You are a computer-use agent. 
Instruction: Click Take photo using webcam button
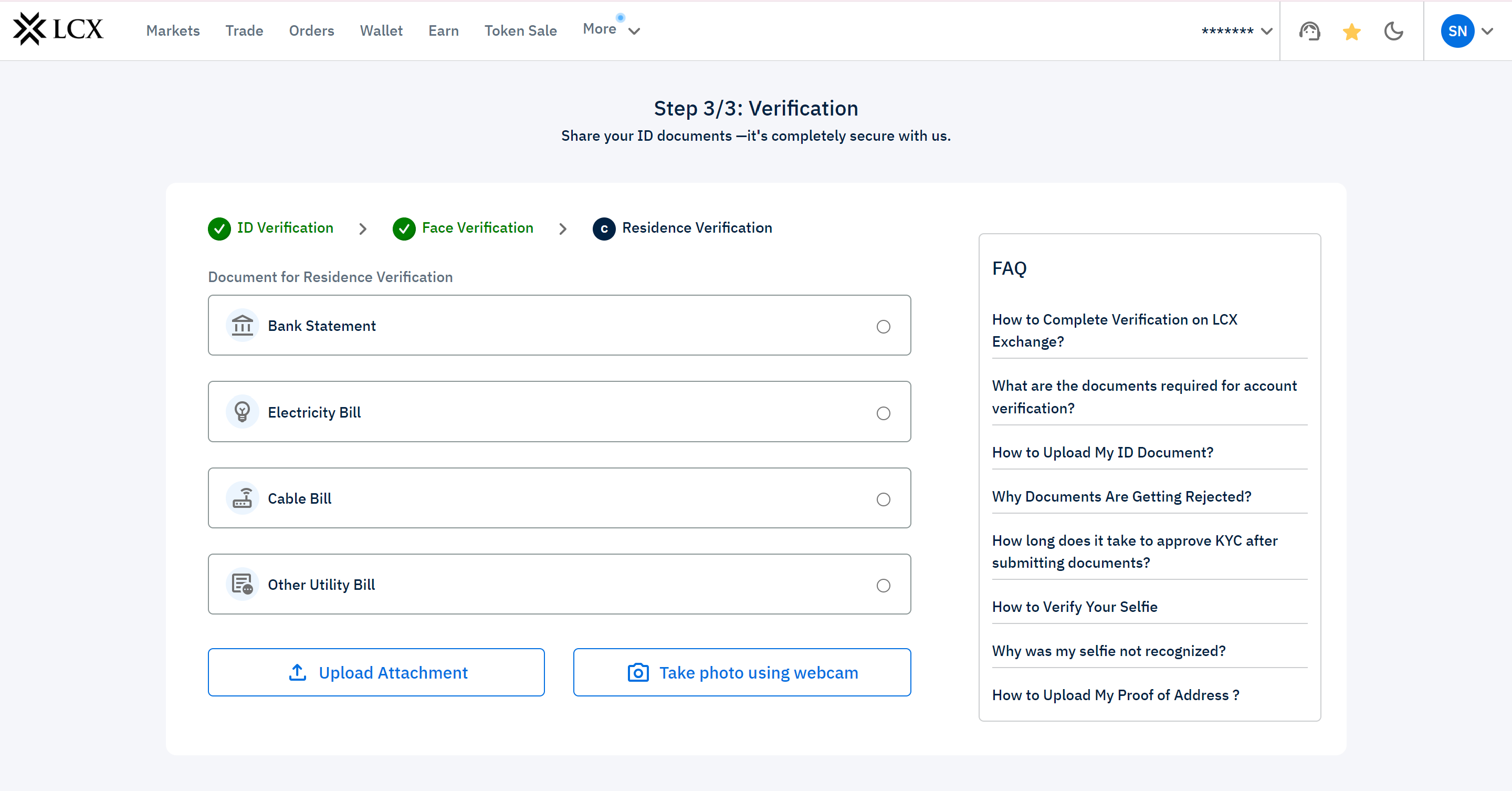point(742,672)
